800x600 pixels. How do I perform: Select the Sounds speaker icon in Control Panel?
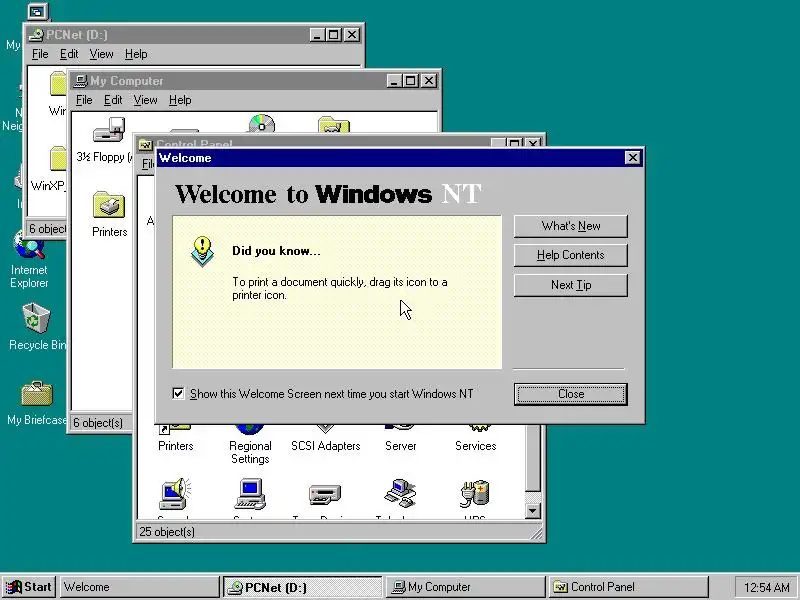174,494
